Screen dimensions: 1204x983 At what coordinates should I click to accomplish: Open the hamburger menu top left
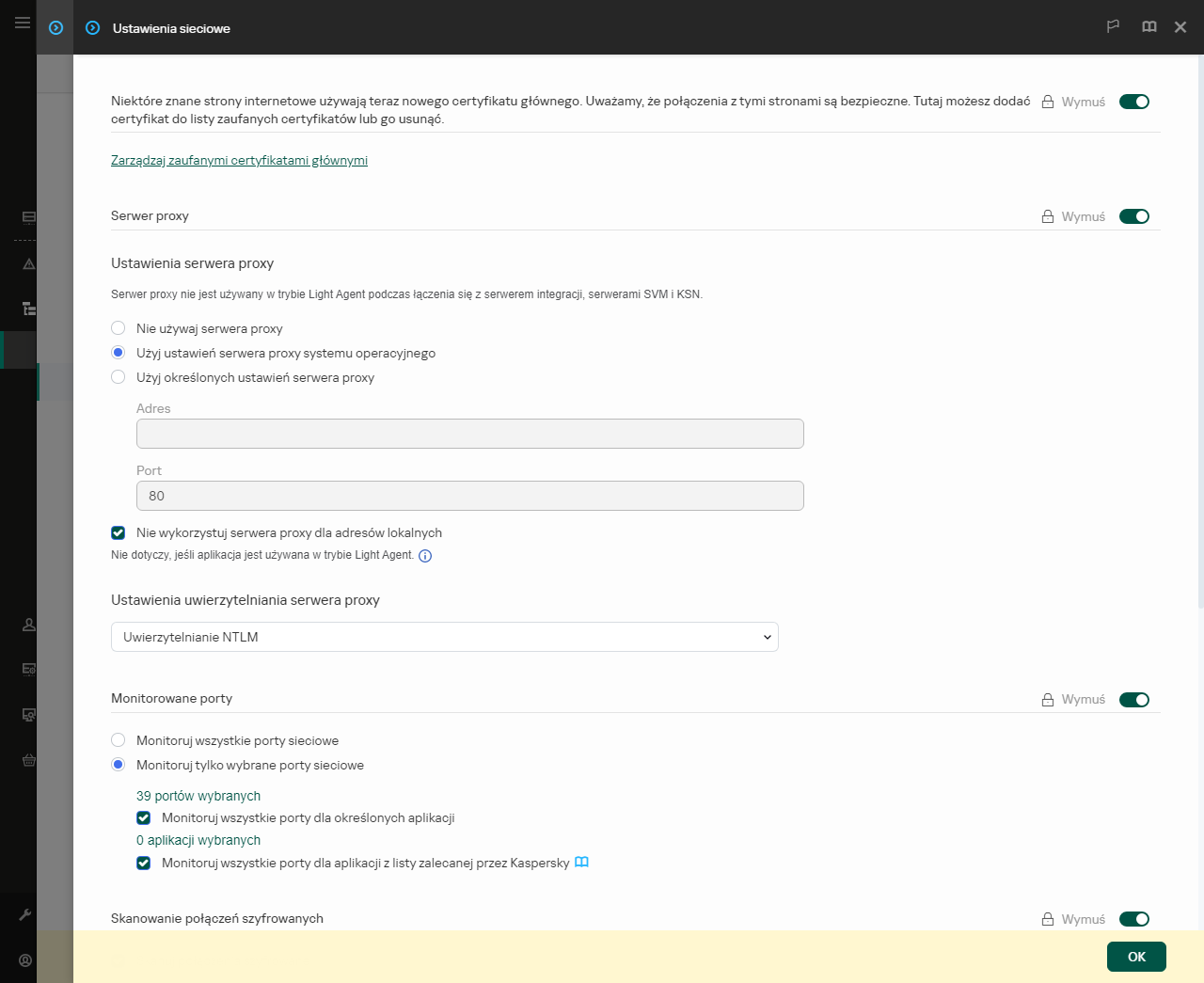tap(22, 22)
